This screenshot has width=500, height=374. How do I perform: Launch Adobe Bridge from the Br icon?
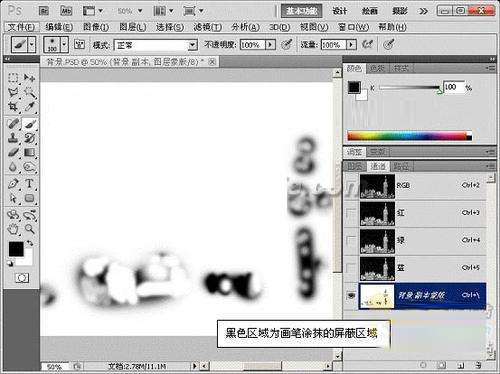pos(44,11)
